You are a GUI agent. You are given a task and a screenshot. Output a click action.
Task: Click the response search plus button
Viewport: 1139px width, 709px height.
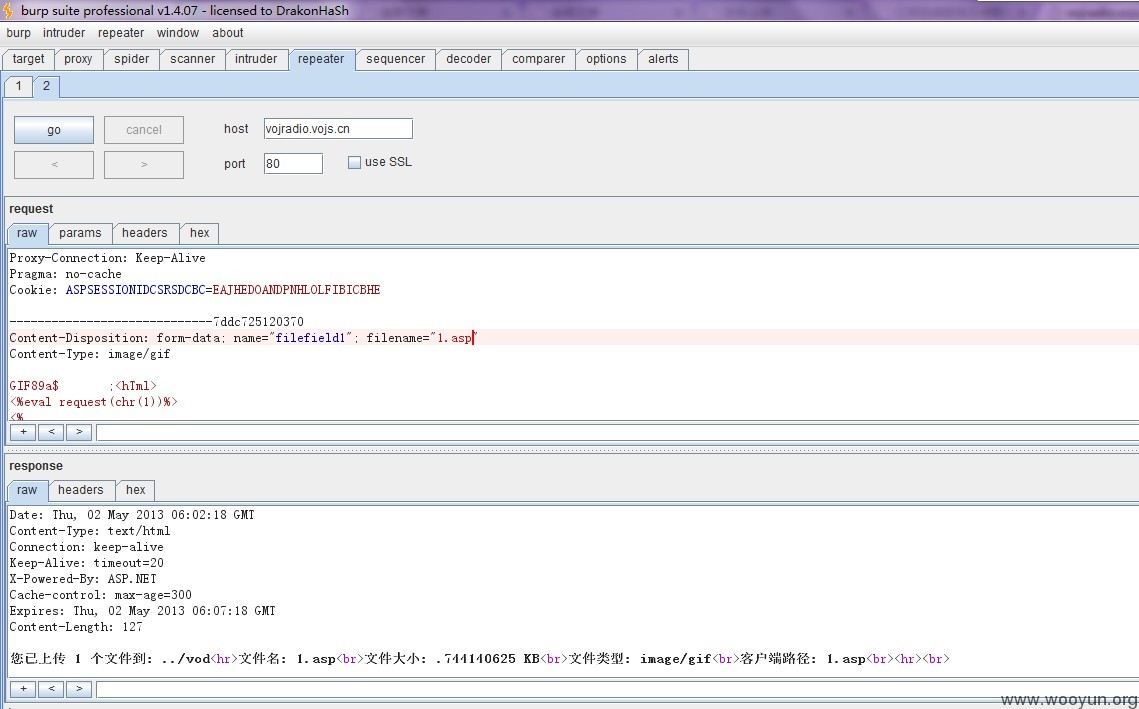tap(23, 689)
